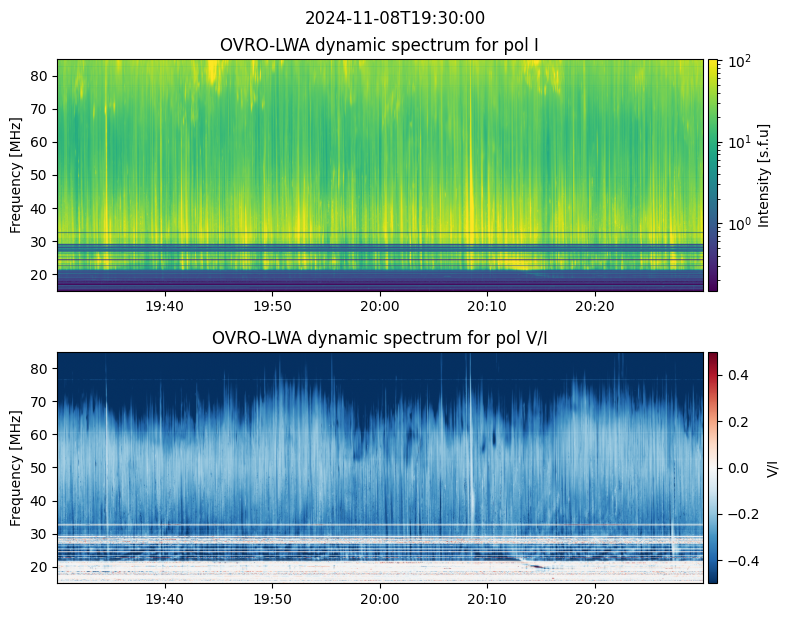Viewport: 789px width, 617px height.
Task: Click the 19:50 time tick under the bottom plot
Action: pyautogui.click(x=272, y=599)
